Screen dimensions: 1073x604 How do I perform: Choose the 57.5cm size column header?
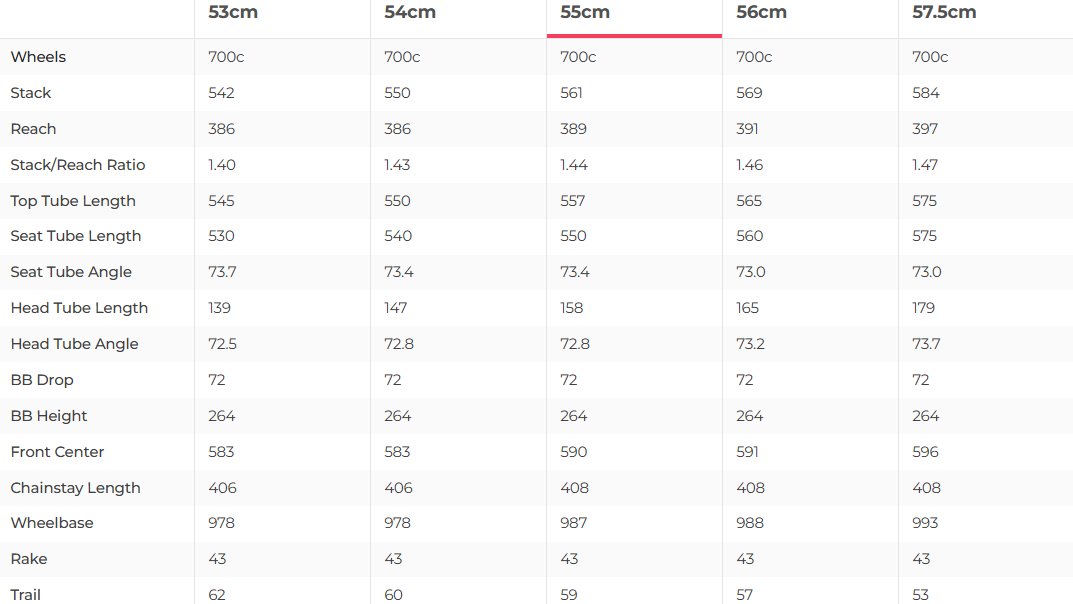(944, 13)
